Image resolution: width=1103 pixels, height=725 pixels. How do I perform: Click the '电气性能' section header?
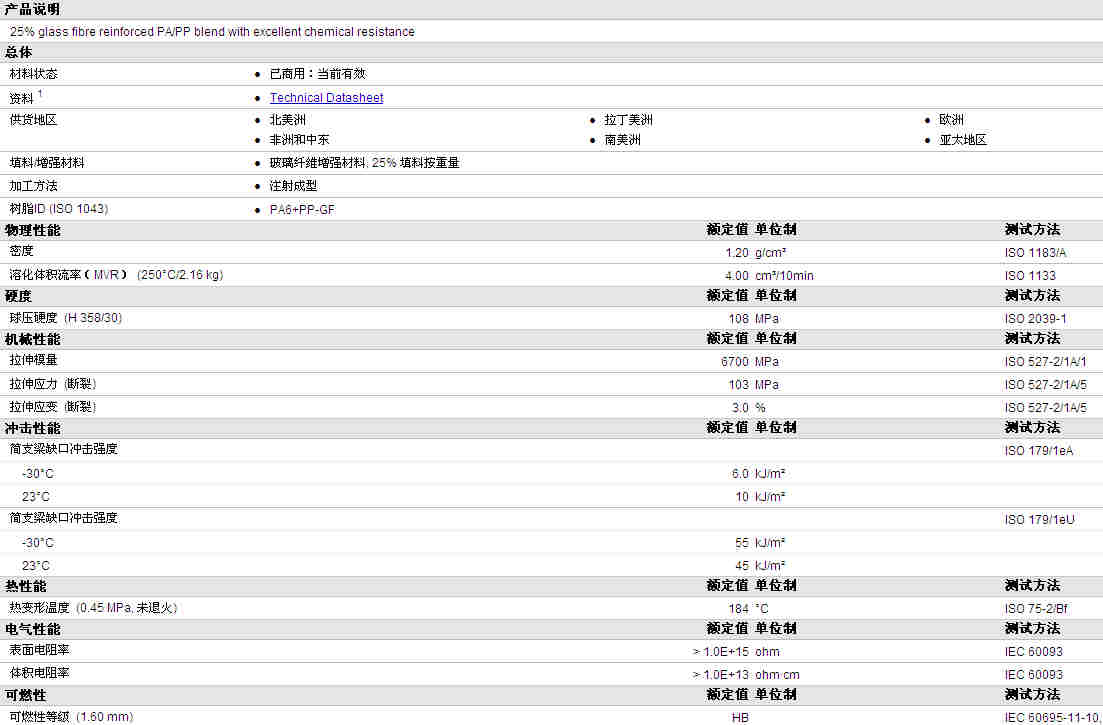32,629
